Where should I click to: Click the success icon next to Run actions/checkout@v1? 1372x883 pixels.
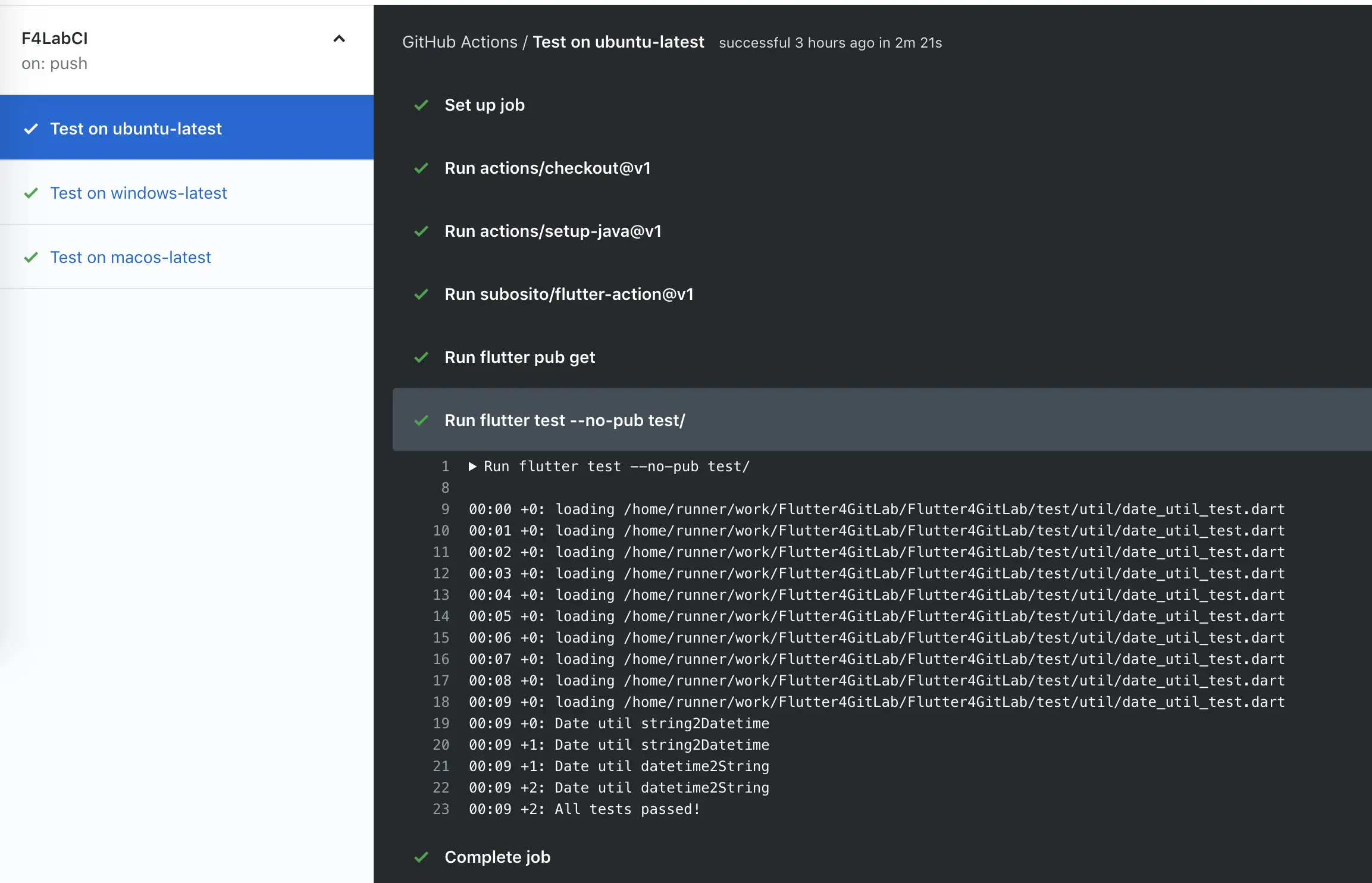click(422, 168)
